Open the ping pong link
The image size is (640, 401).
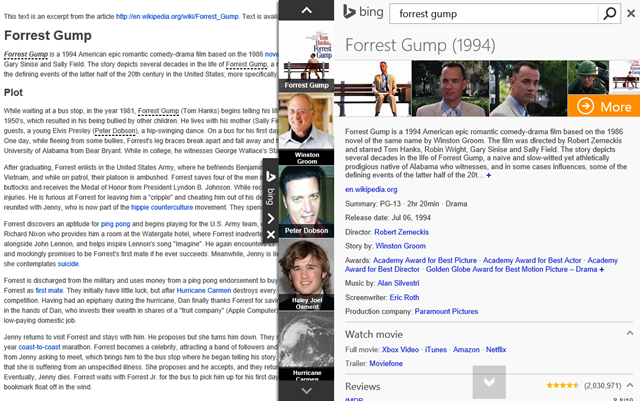click(115, 224)
